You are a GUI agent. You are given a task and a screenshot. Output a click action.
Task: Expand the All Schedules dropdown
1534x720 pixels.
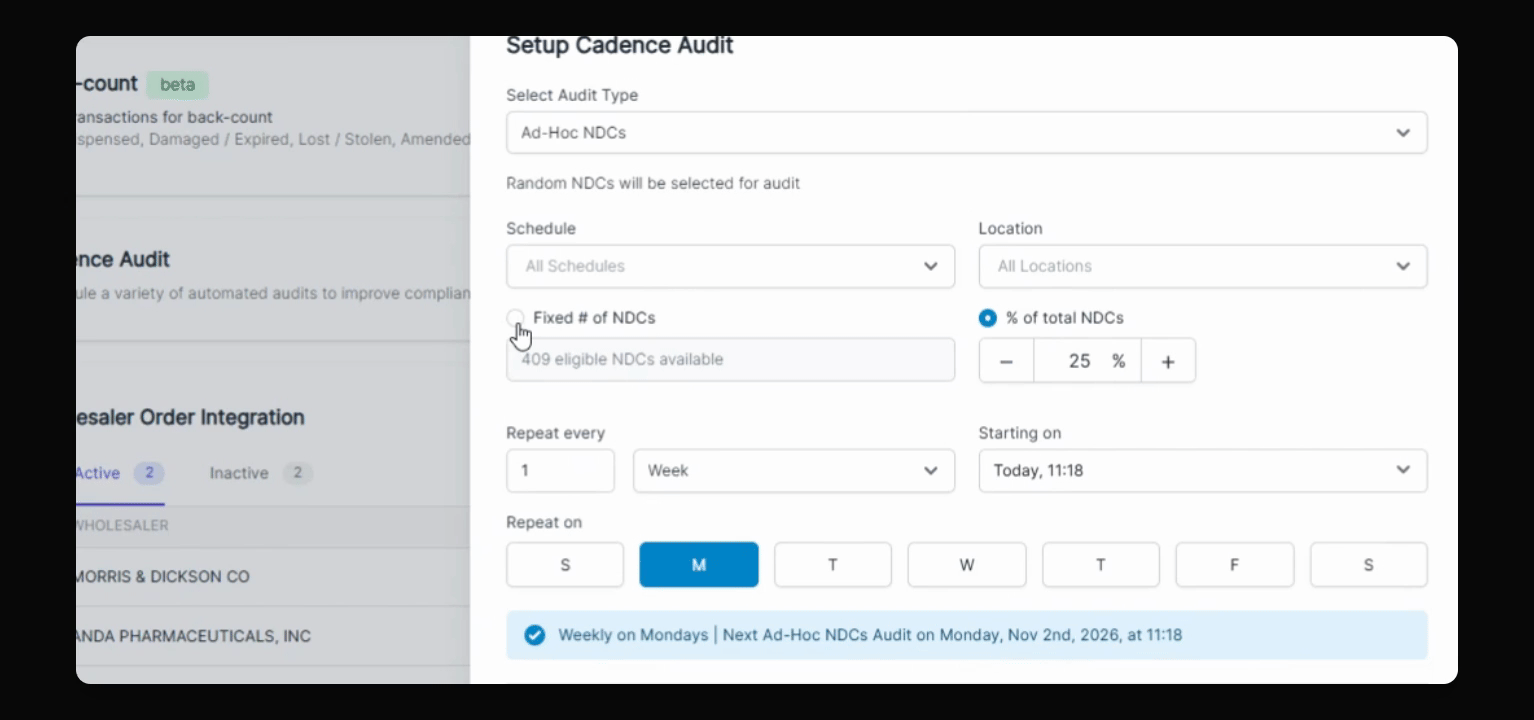click(x=730, y=266)
